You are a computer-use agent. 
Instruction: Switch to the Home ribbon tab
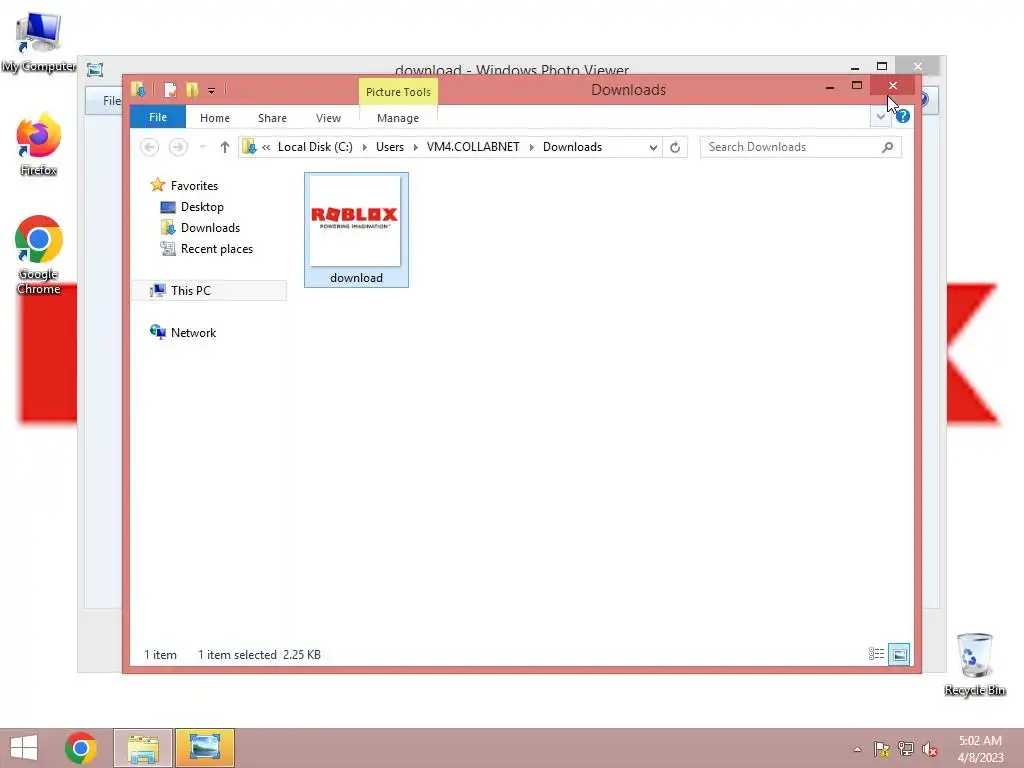click(215, 118)
